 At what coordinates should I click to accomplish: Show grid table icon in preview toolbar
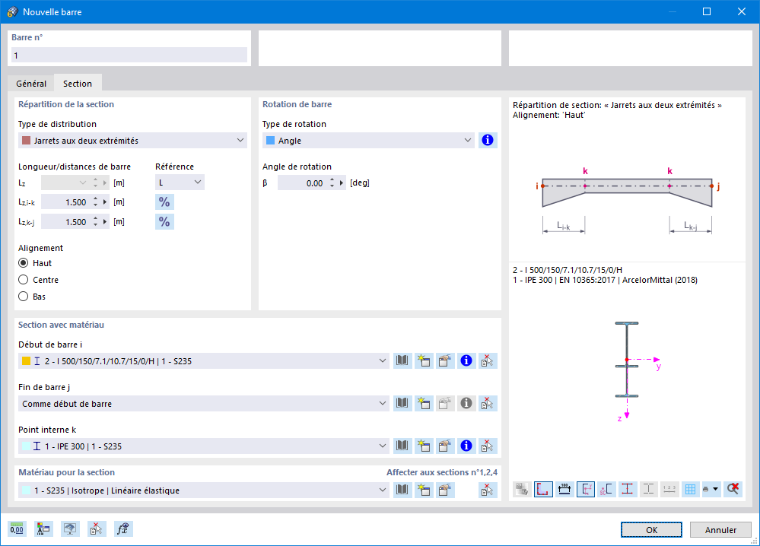690,489
